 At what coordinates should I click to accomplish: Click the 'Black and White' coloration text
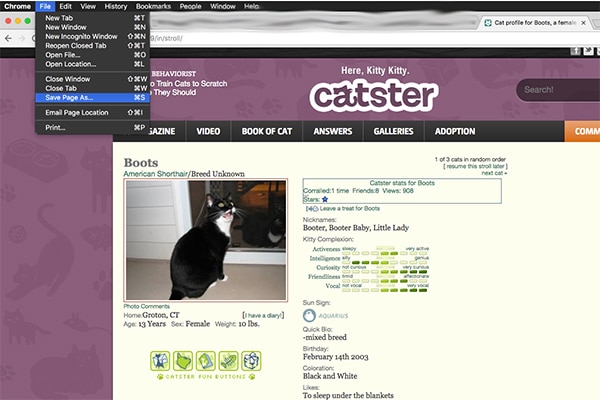pos(330,376)
